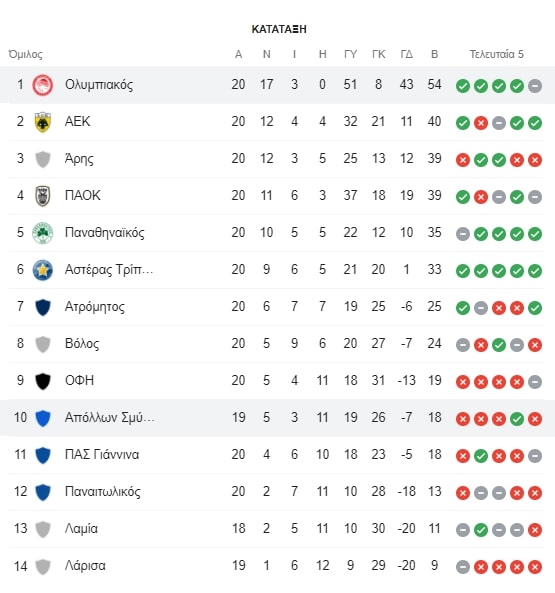The image size is (555, 593).
Task: Click Ολυμπιακός most recent draw indicator
Action: tap(535, 86)
